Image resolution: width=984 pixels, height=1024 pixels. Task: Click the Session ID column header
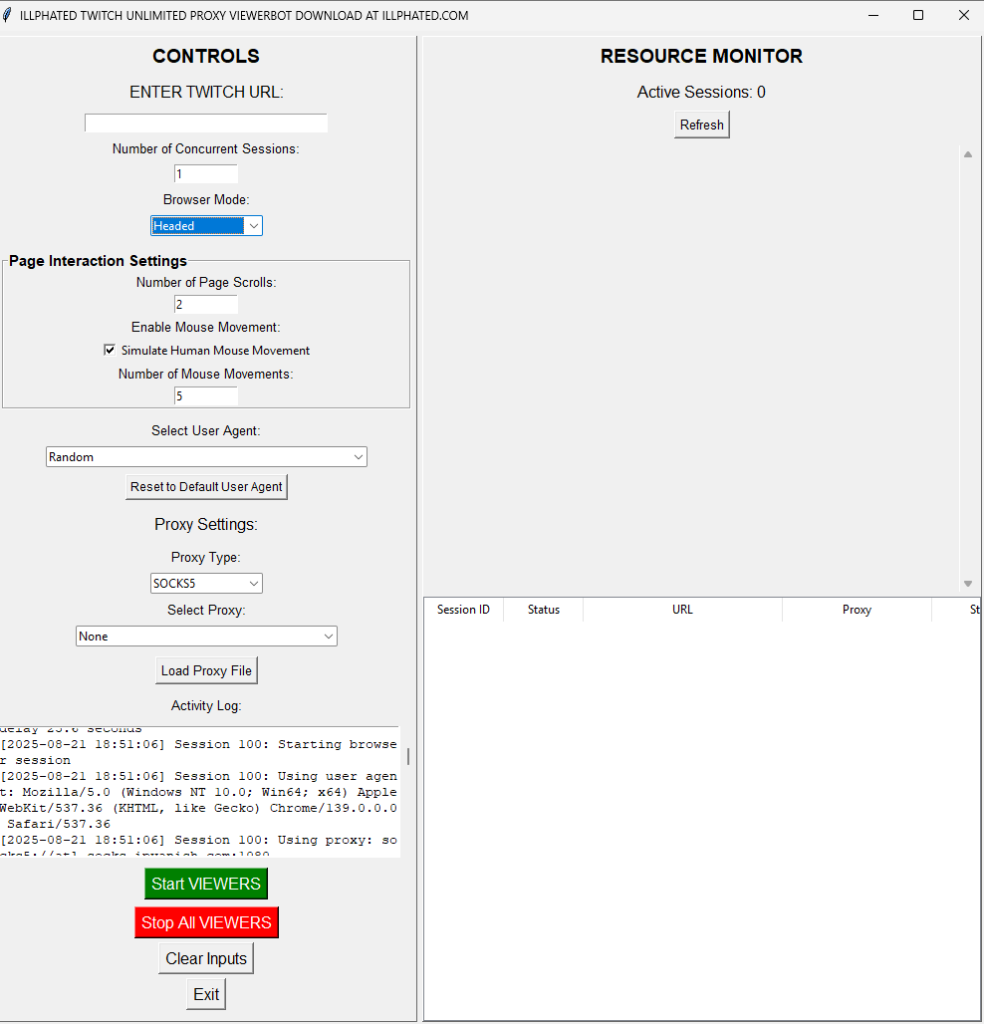(464, 609)
